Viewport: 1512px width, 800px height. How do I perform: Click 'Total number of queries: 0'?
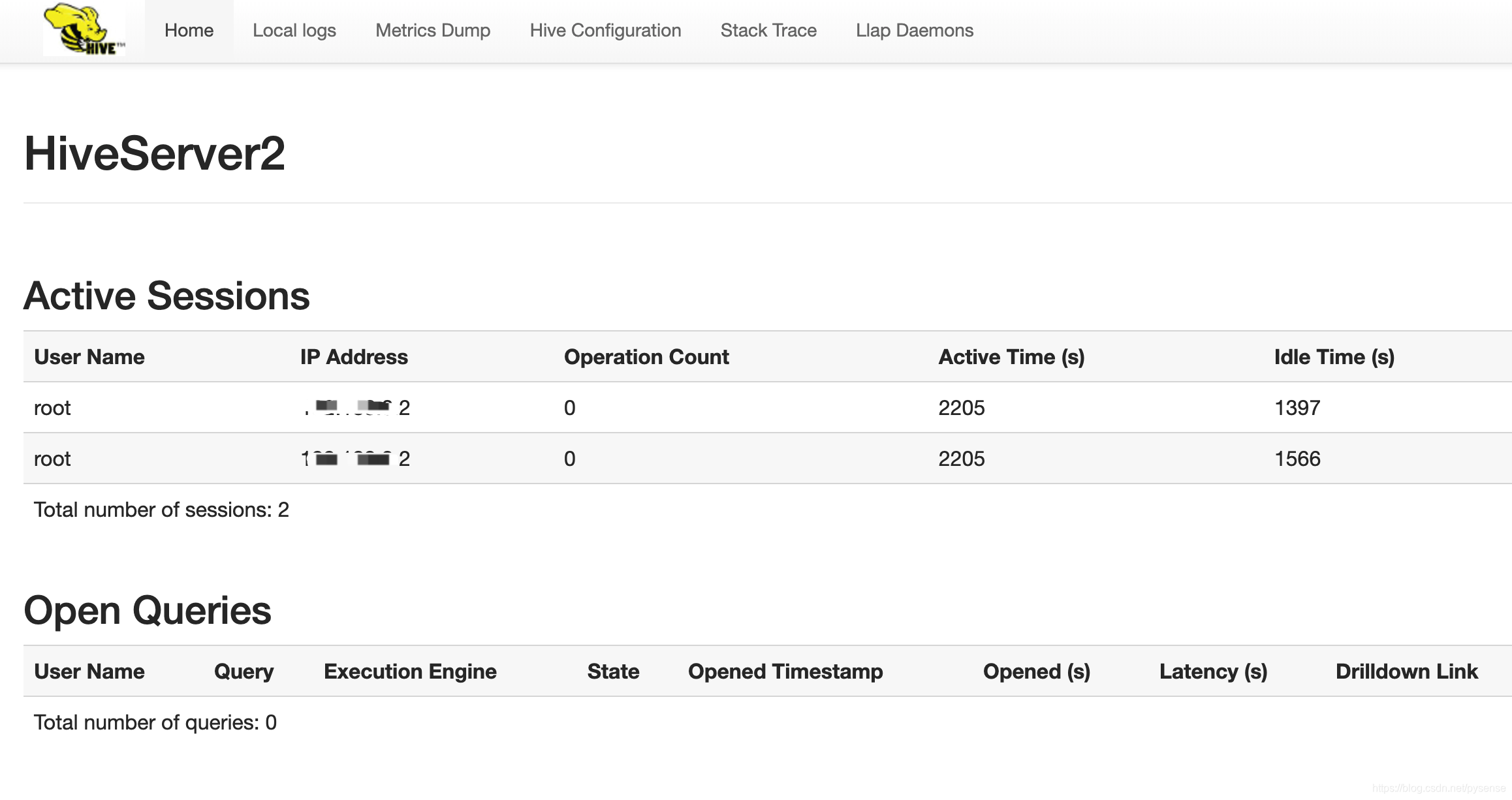pyautogui.click(x=155, y=722)
